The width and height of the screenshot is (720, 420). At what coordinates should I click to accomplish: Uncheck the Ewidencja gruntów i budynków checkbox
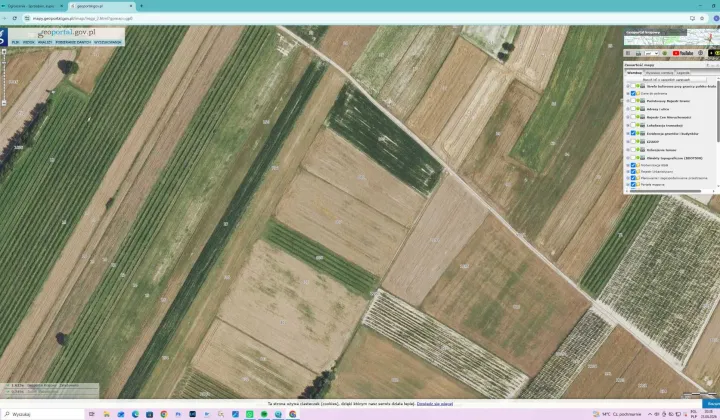click(633, 133)
